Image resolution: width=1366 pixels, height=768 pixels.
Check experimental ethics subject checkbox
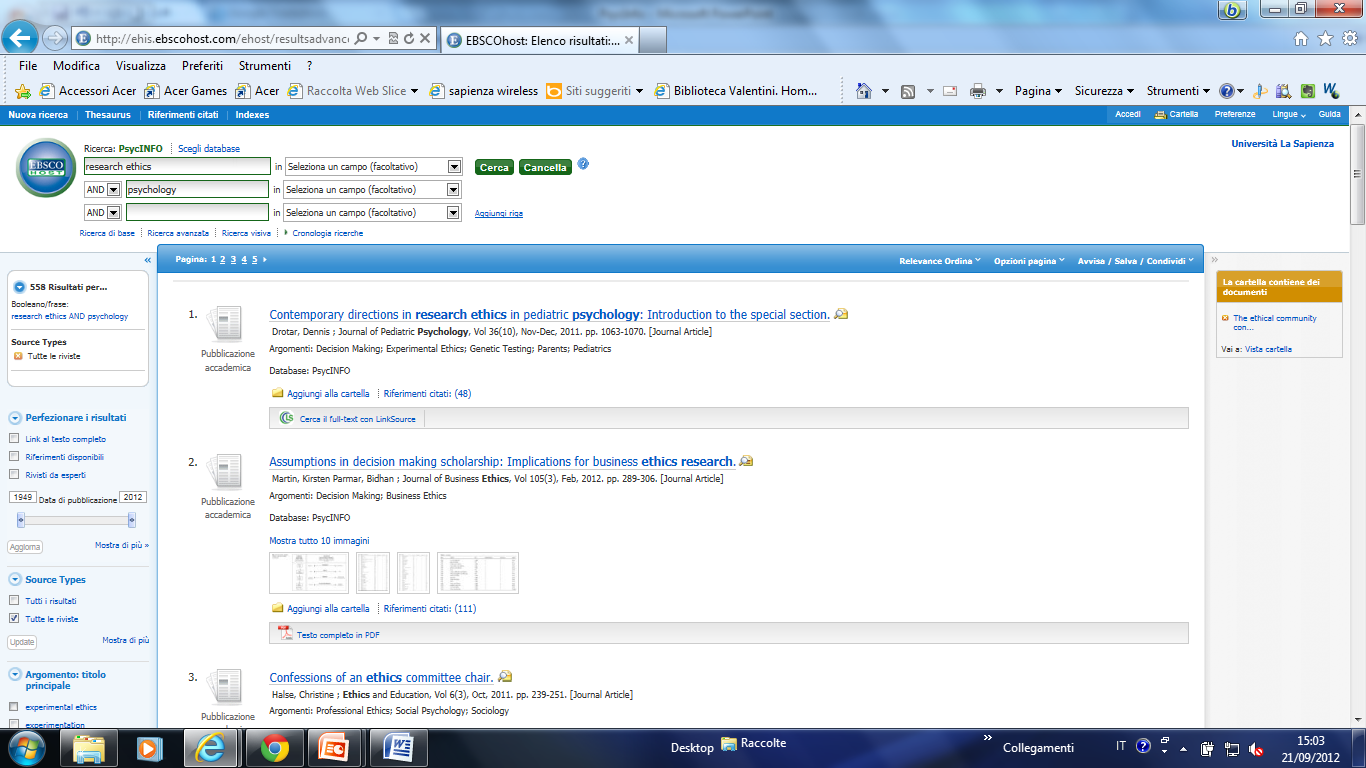tap(14, 707)
